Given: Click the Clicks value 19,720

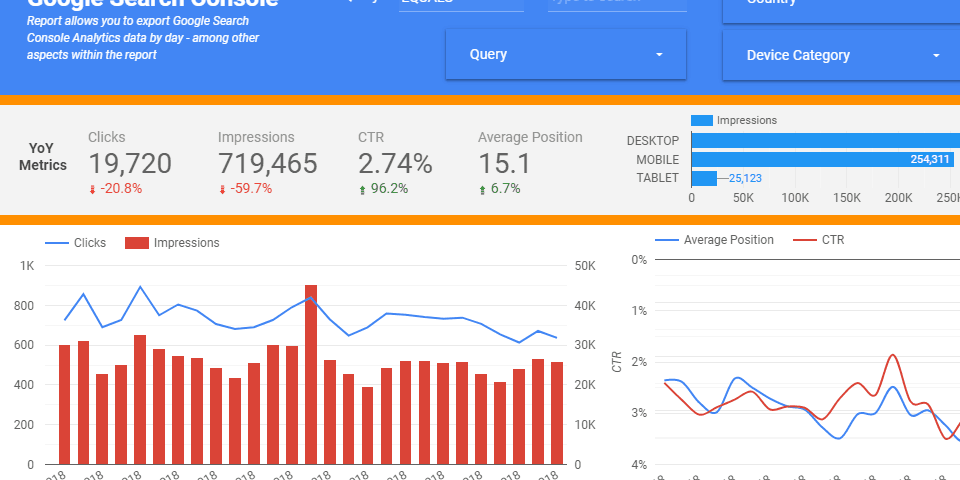Looking at the screenshot, I should [130, 163].
